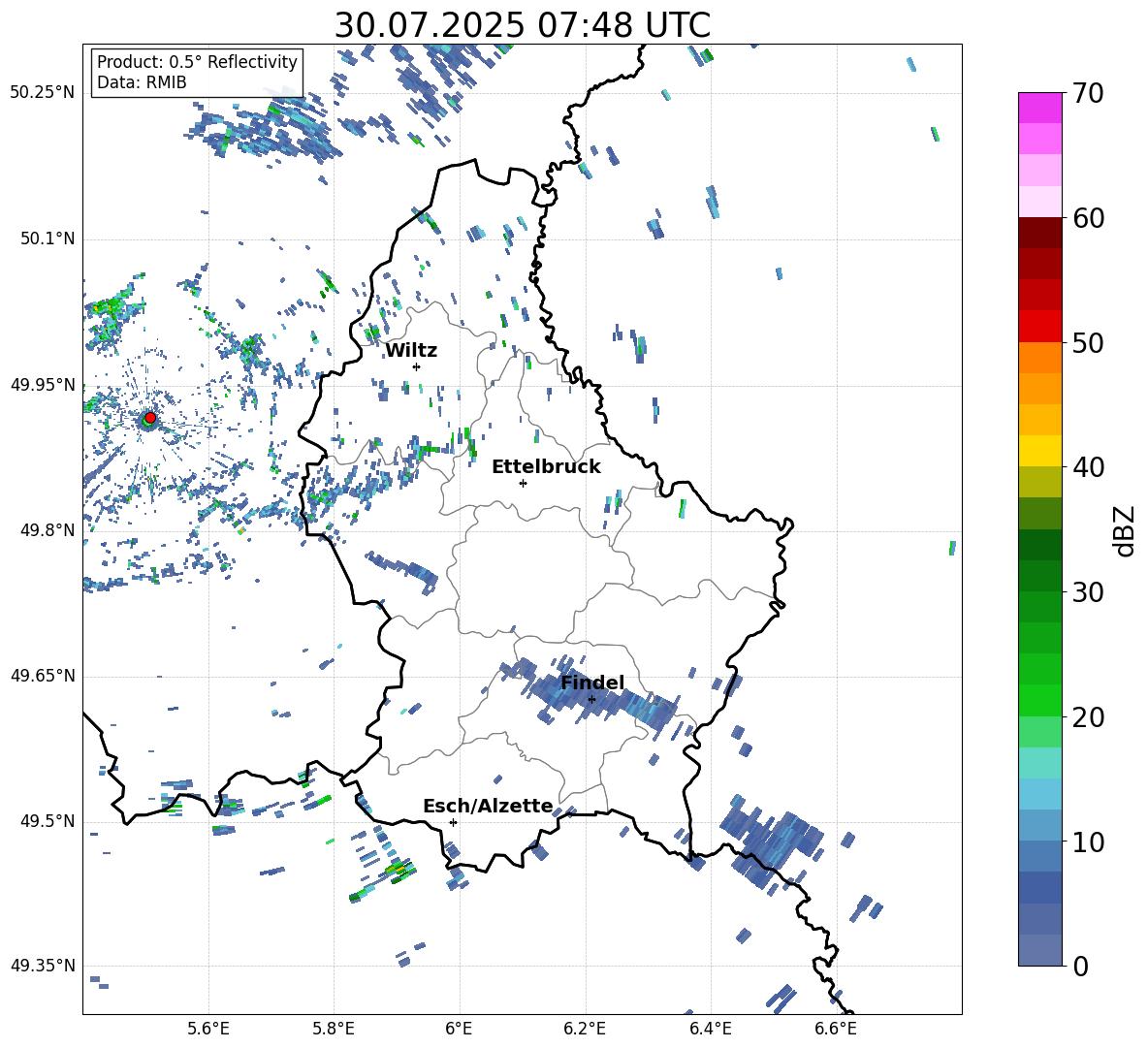
Task: Click the 49.5°N latitude label
Action: tap(48, 821)
